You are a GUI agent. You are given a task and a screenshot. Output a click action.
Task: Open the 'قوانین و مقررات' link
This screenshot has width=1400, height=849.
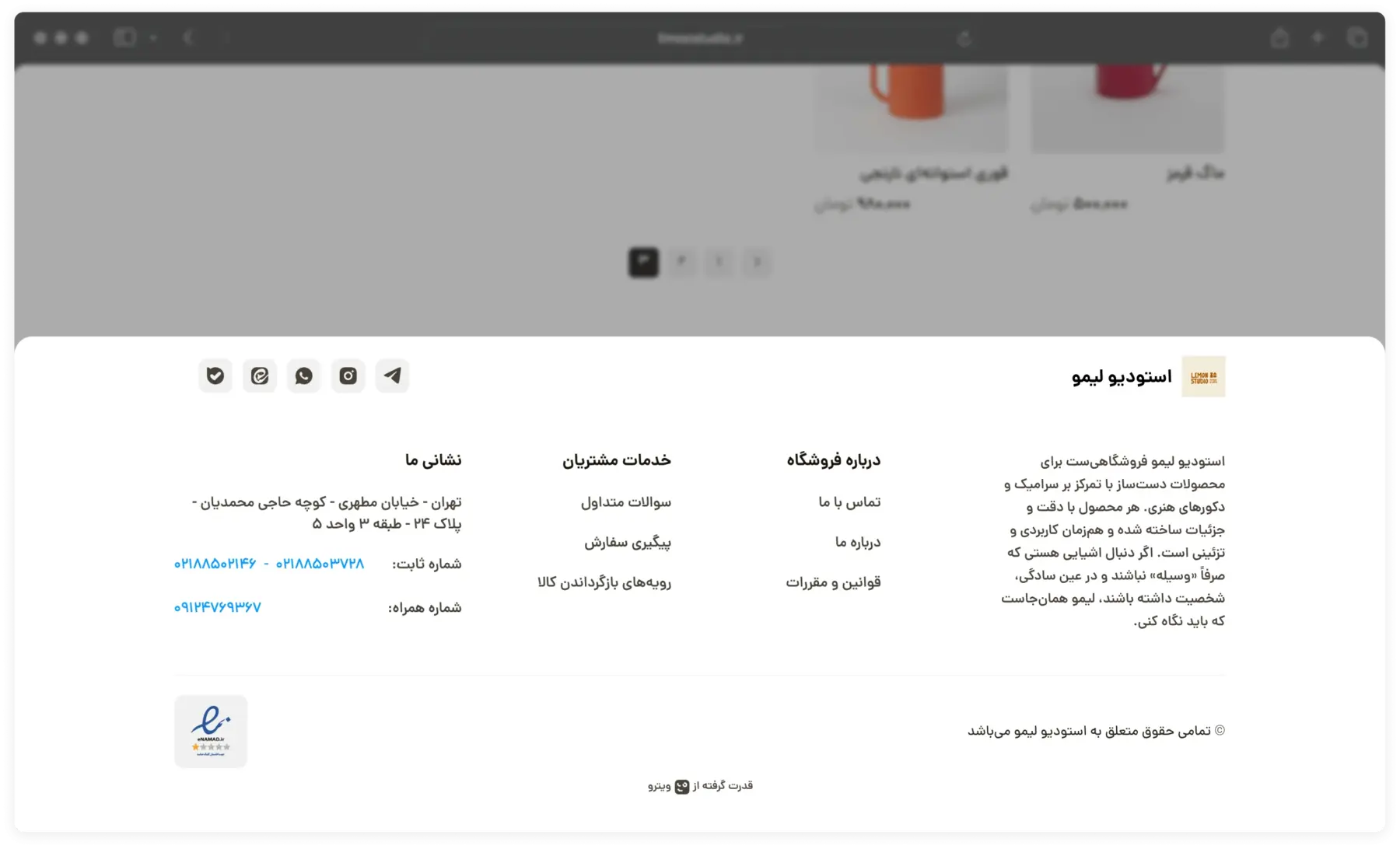coord(833,582)
